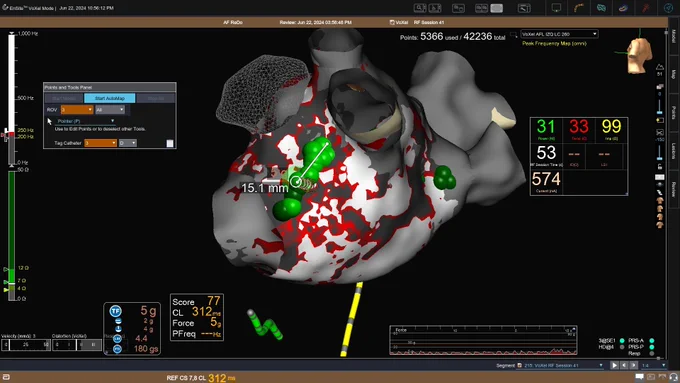Click the zoom view icon in top toolbar
The height and width of the screenshot is (383, 680).
(x=419, y=8)
